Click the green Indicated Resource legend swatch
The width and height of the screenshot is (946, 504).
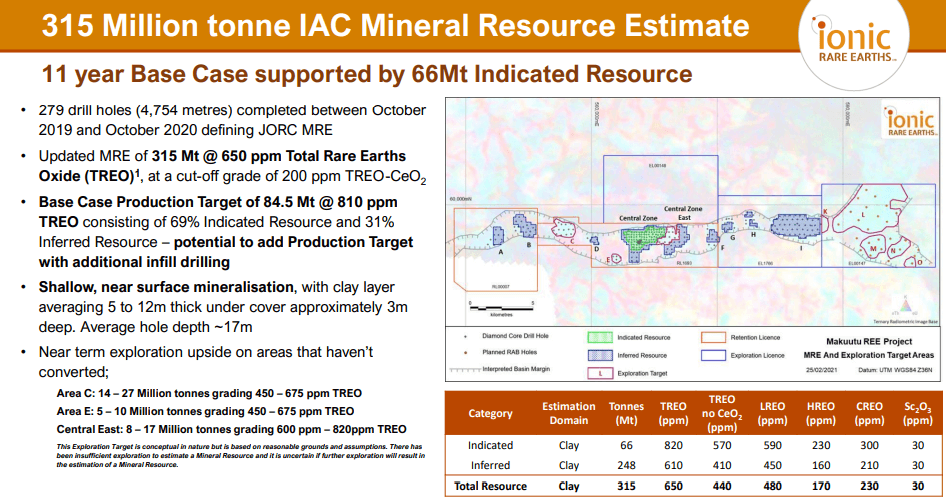600,337
